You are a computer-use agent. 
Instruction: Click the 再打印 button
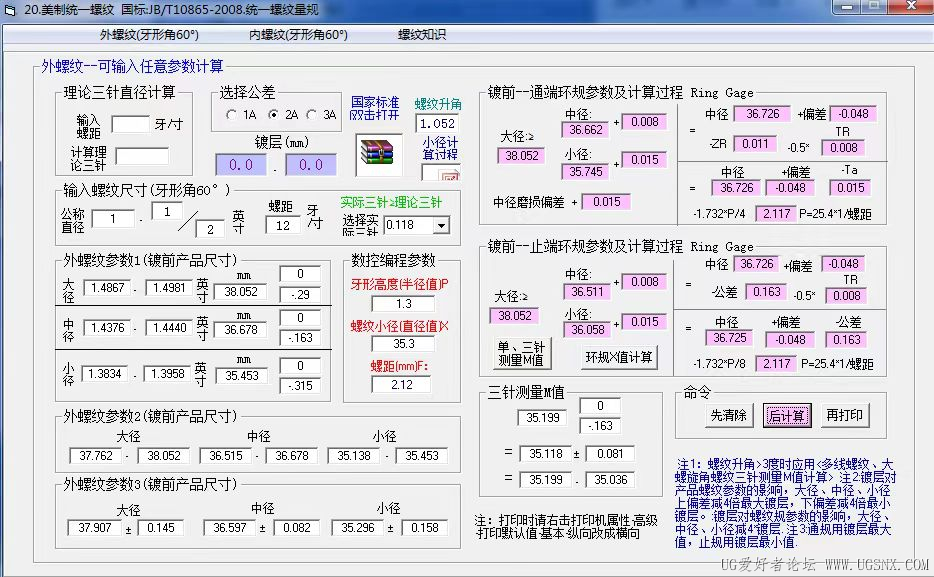click(845, 415)
